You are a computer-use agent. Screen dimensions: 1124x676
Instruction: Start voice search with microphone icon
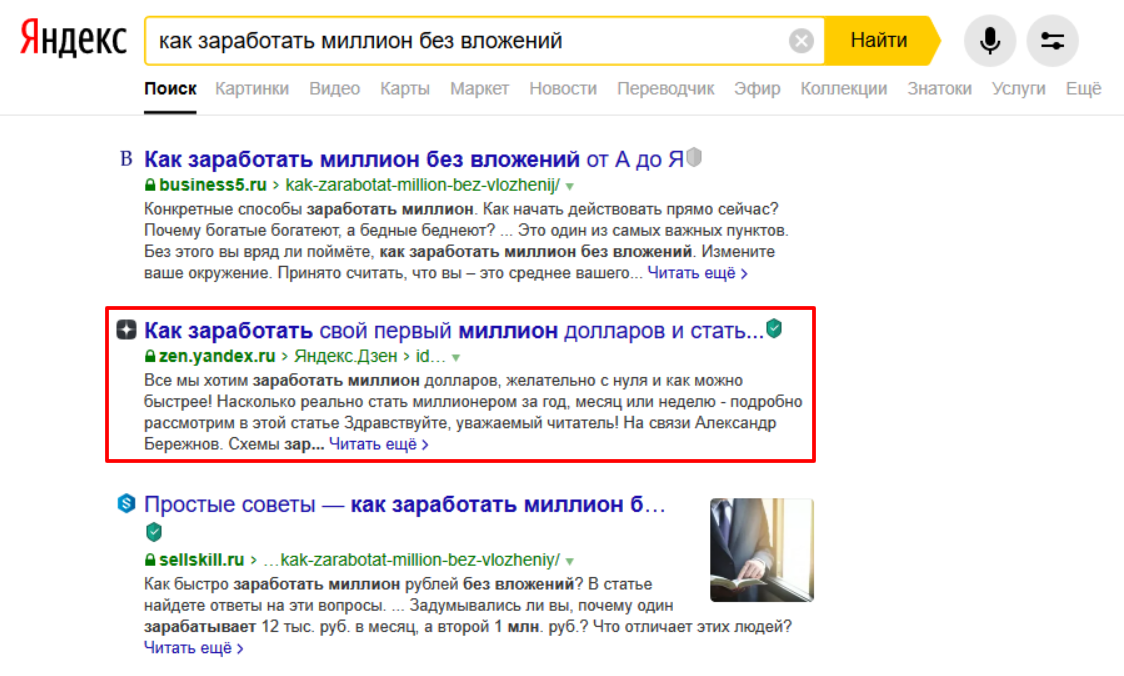tap(989, 41)
